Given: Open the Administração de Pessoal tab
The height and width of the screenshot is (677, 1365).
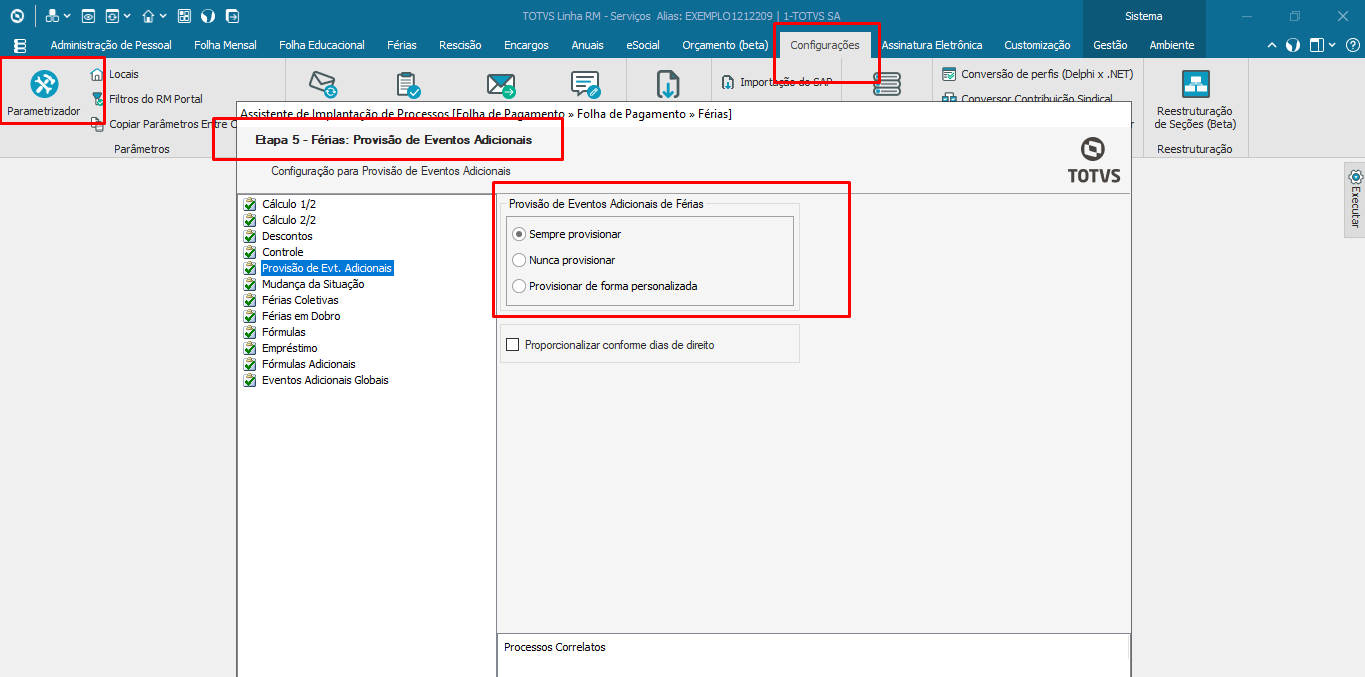Looking at the screenshot, I should (111, 45).
